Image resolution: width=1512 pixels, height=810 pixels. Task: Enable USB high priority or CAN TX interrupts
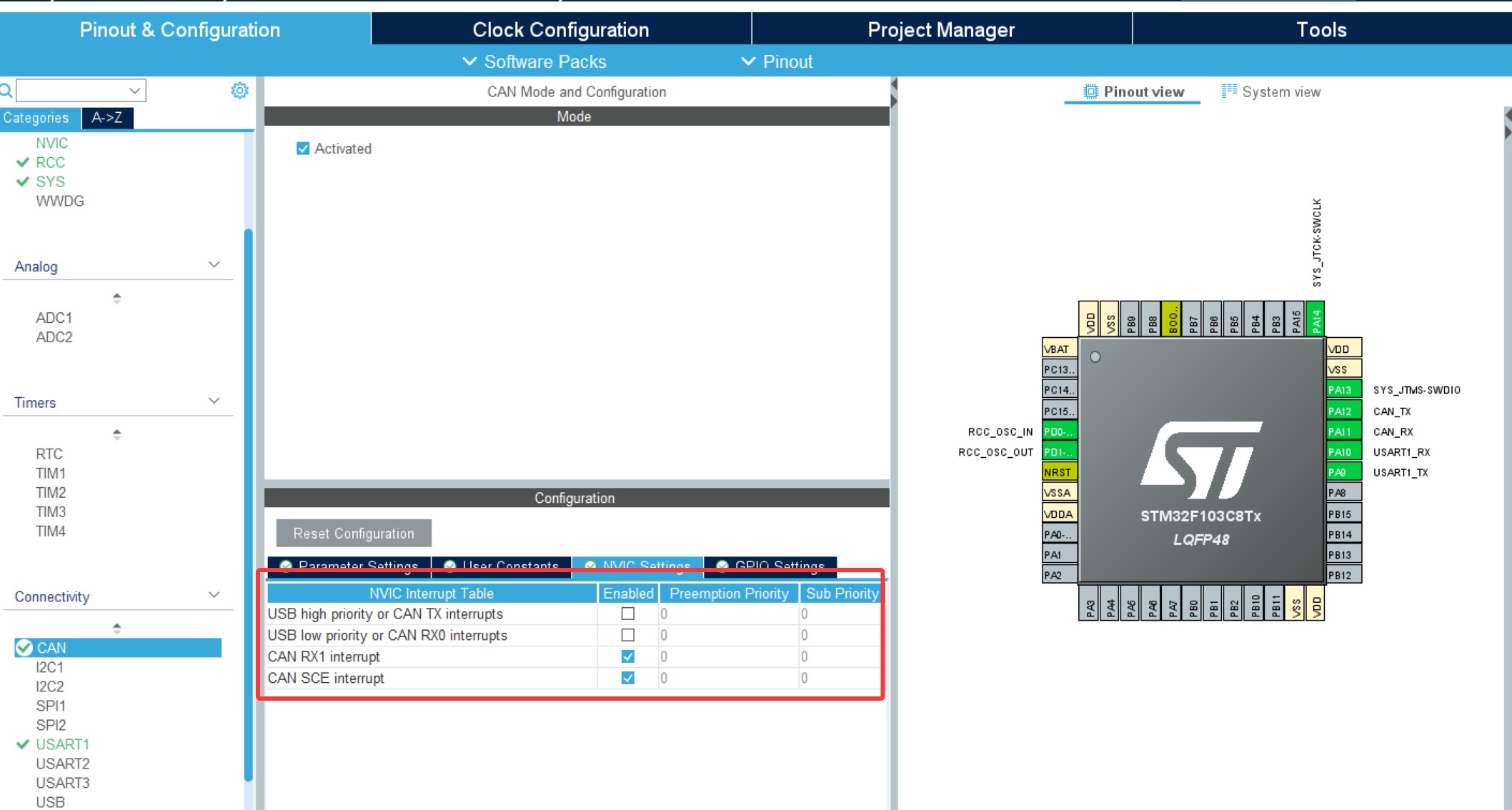[628, 614]
